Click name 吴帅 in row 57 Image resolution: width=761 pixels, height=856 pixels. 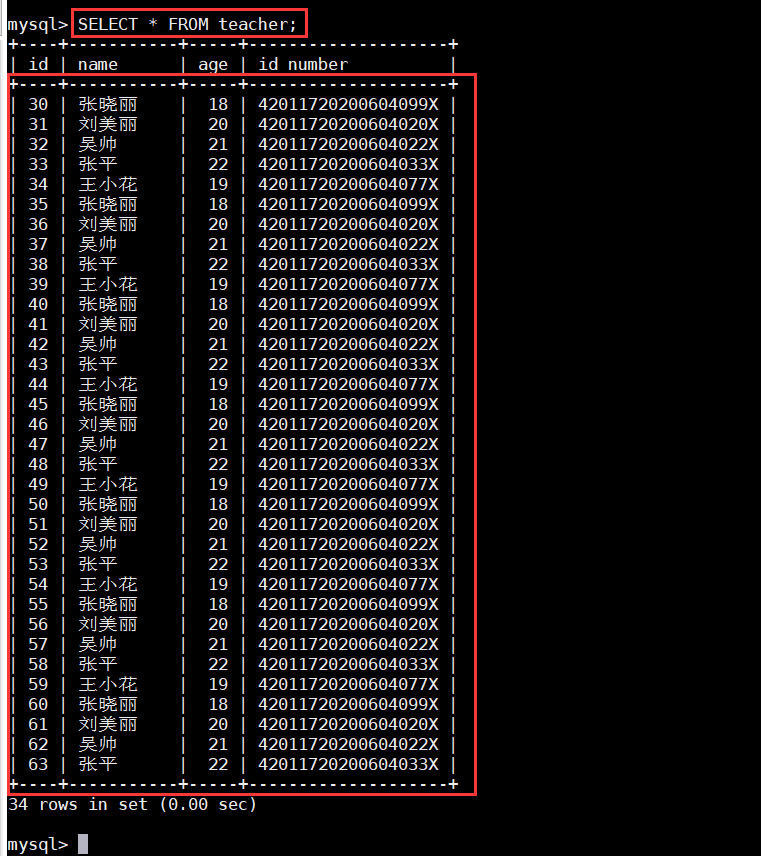(x=98, y=644)
